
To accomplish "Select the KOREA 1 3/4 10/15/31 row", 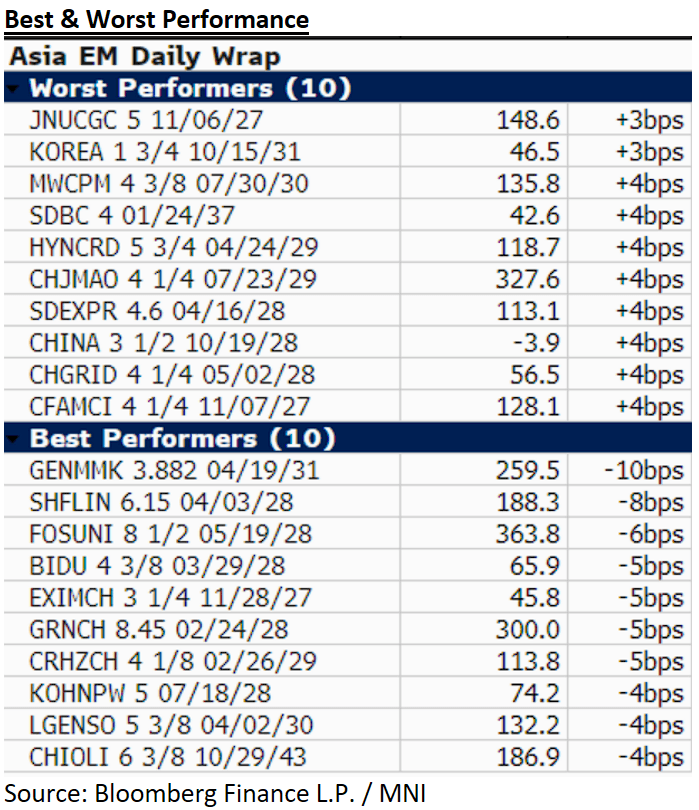I will (165, 152).
